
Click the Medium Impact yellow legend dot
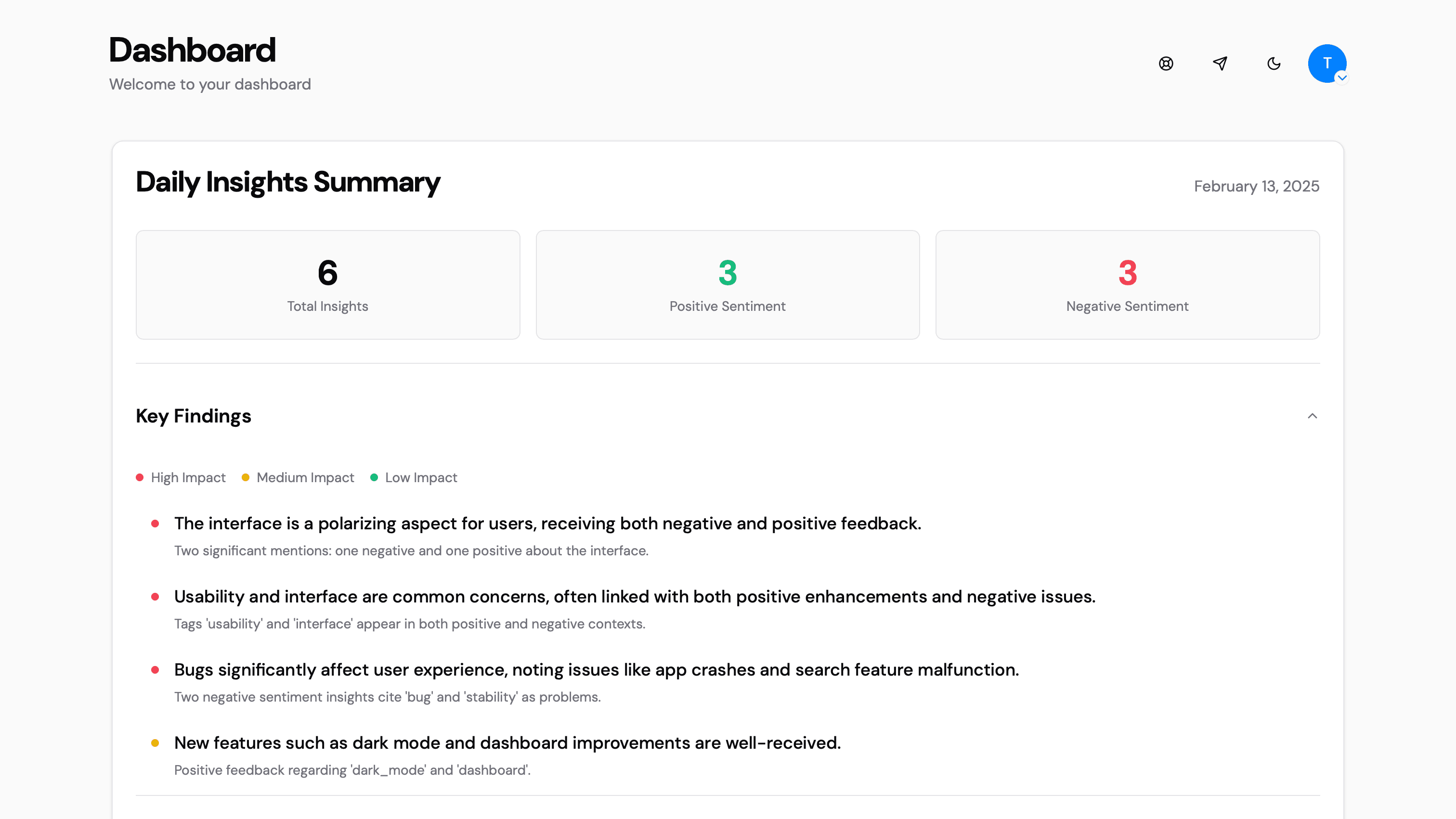pyautogui.click(x=245, y=477)
